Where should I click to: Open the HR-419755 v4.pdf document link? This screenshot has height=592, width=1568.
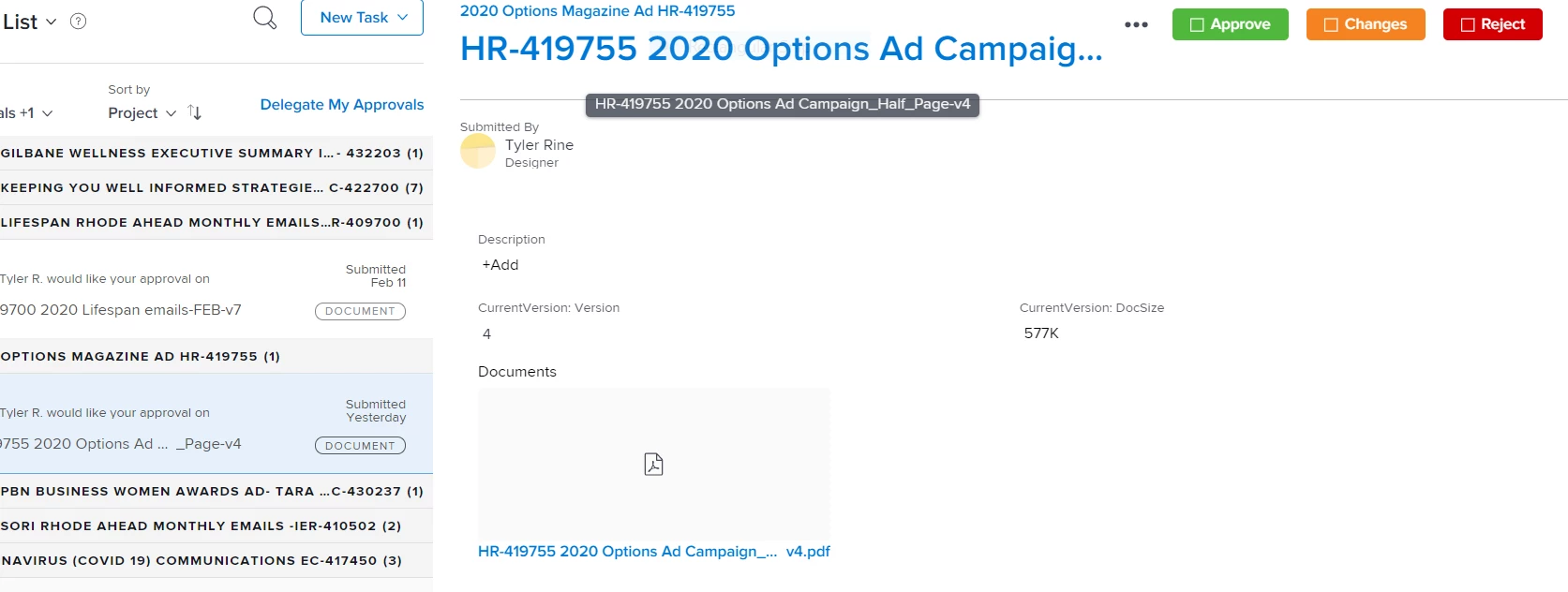pyautogui.click(x=654, y=551)
